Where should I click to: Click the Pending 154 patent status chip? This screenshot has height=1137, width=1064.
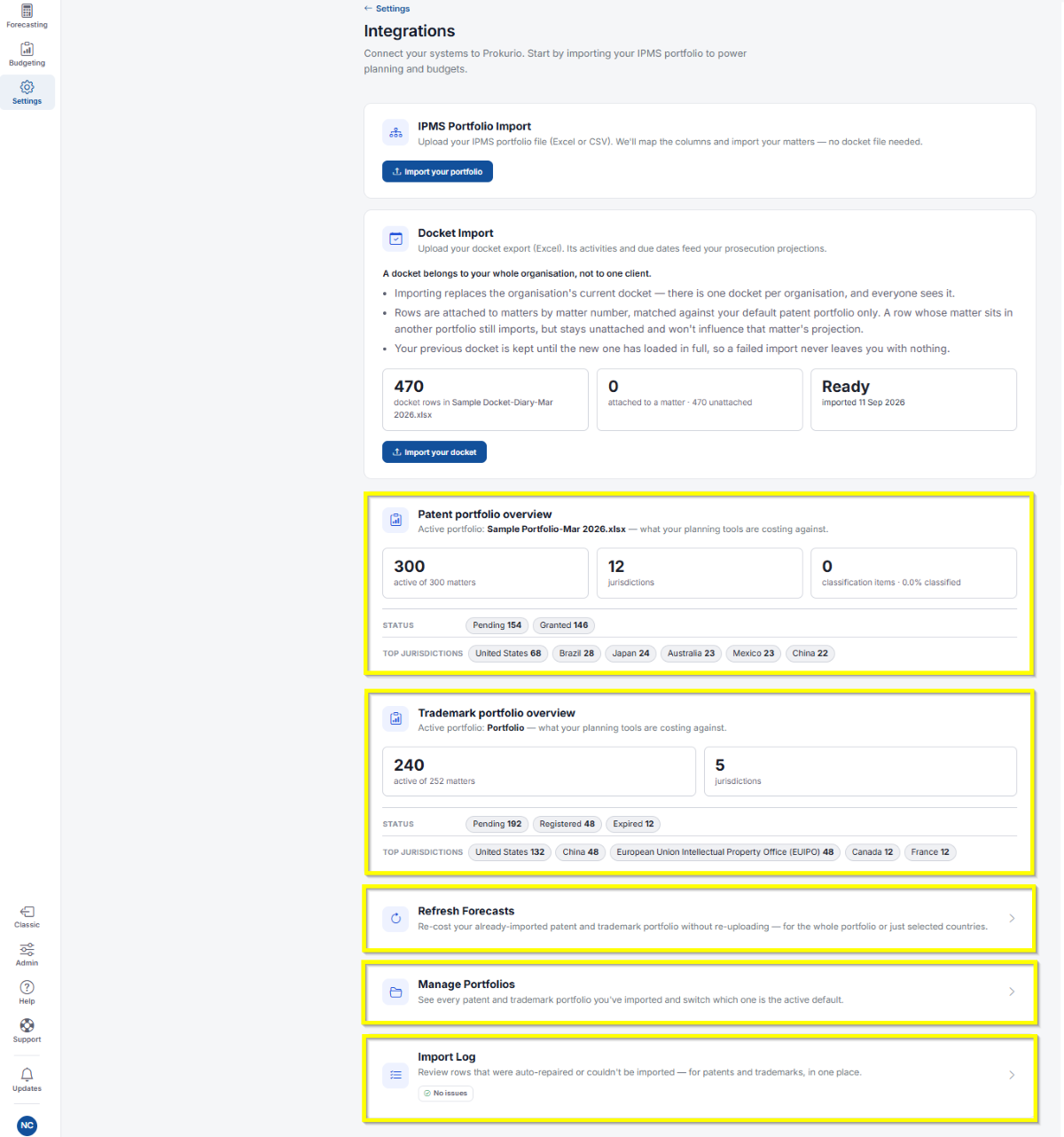[497, 625]
